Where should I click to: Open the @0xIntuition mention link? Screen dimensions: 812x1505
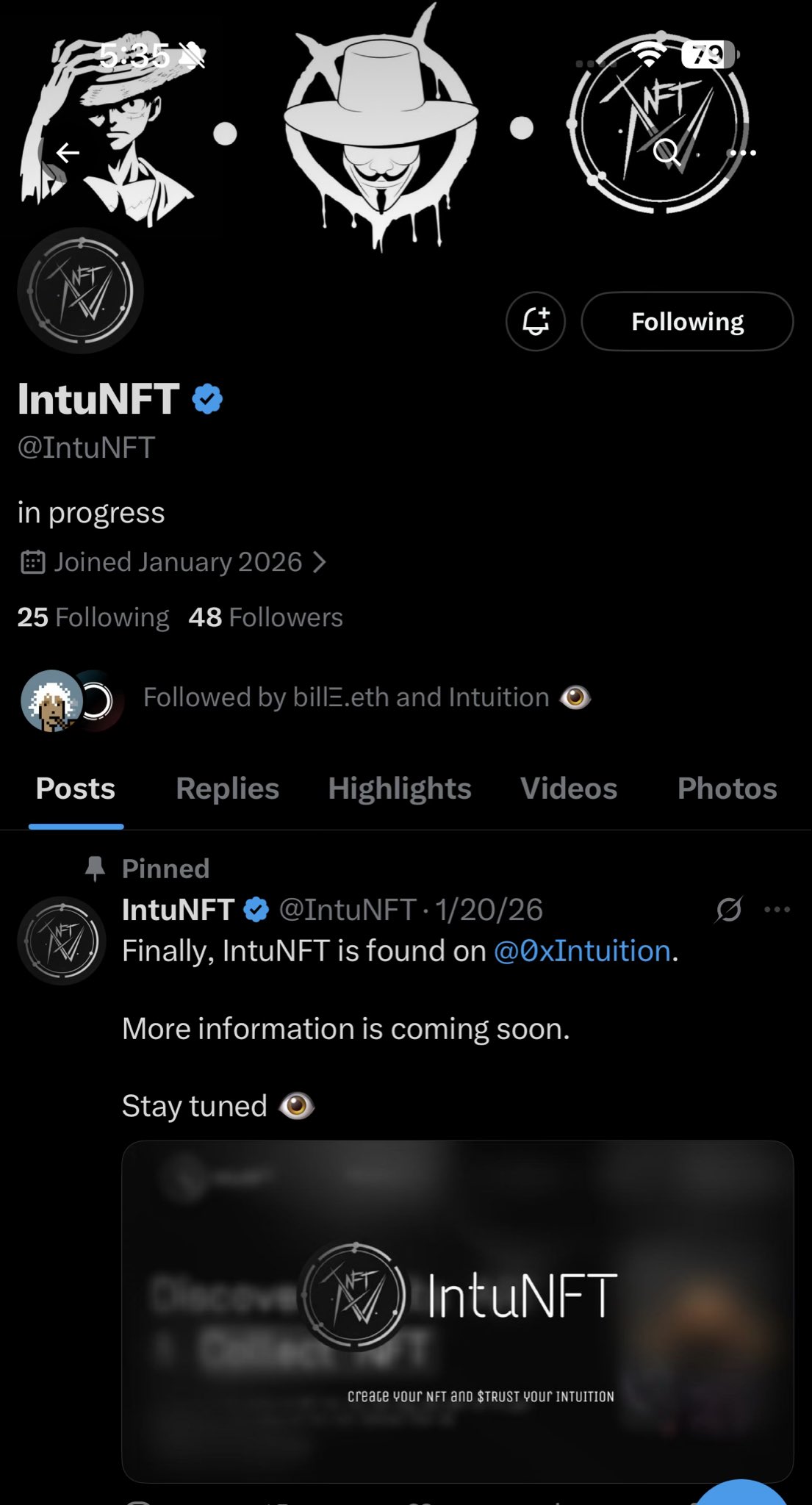[582, 951]
